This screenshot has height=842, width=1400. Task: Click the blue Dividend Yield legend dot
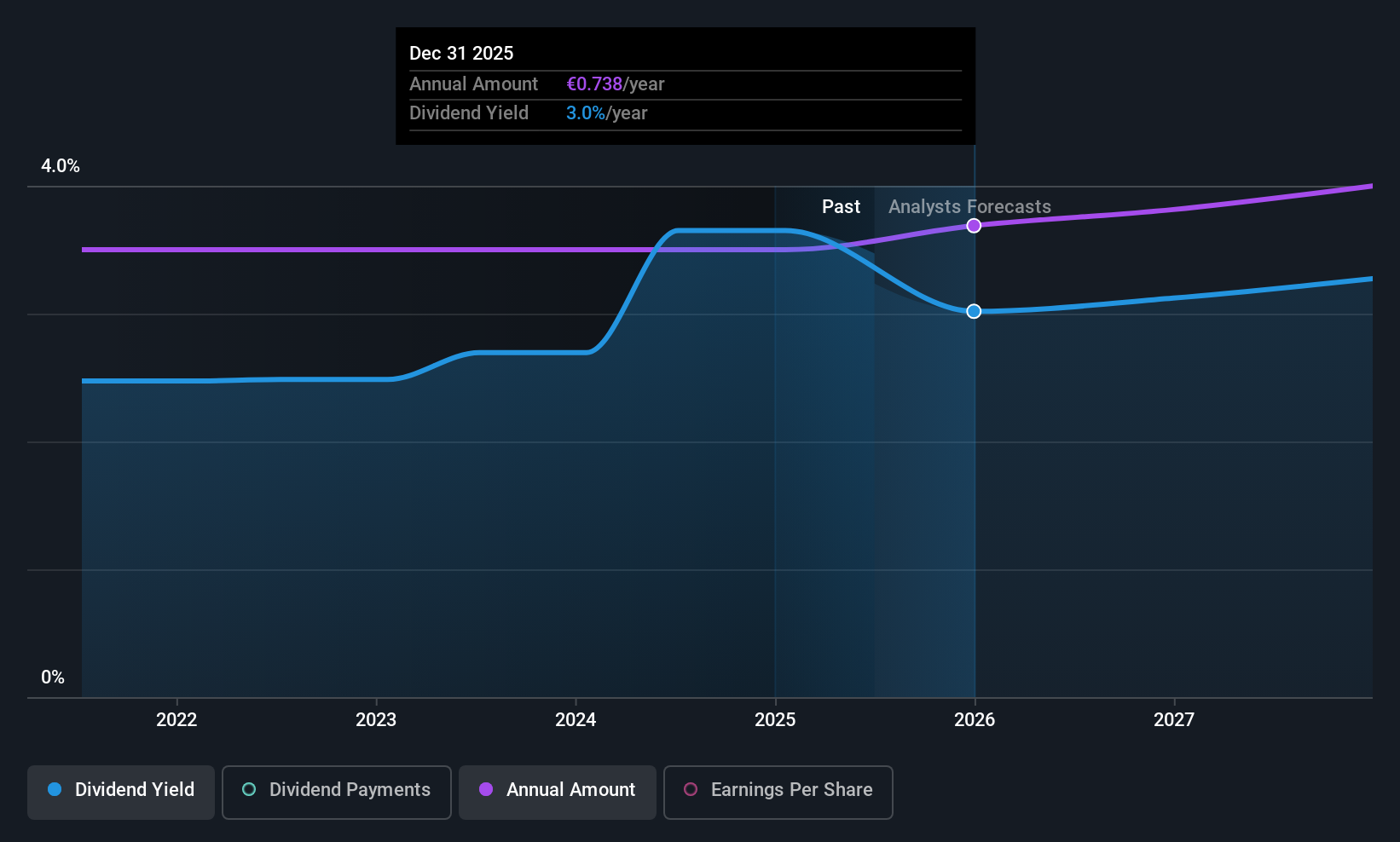(x=55, y=789)
